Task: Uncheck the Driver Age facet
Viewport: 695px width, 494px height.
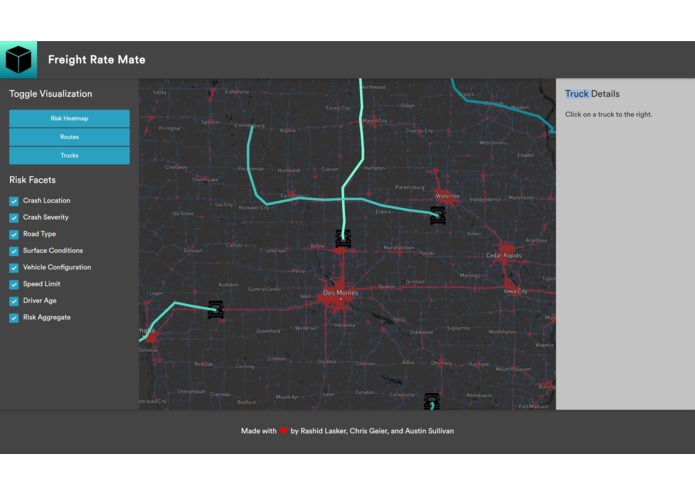Action: tap(14, 301)
